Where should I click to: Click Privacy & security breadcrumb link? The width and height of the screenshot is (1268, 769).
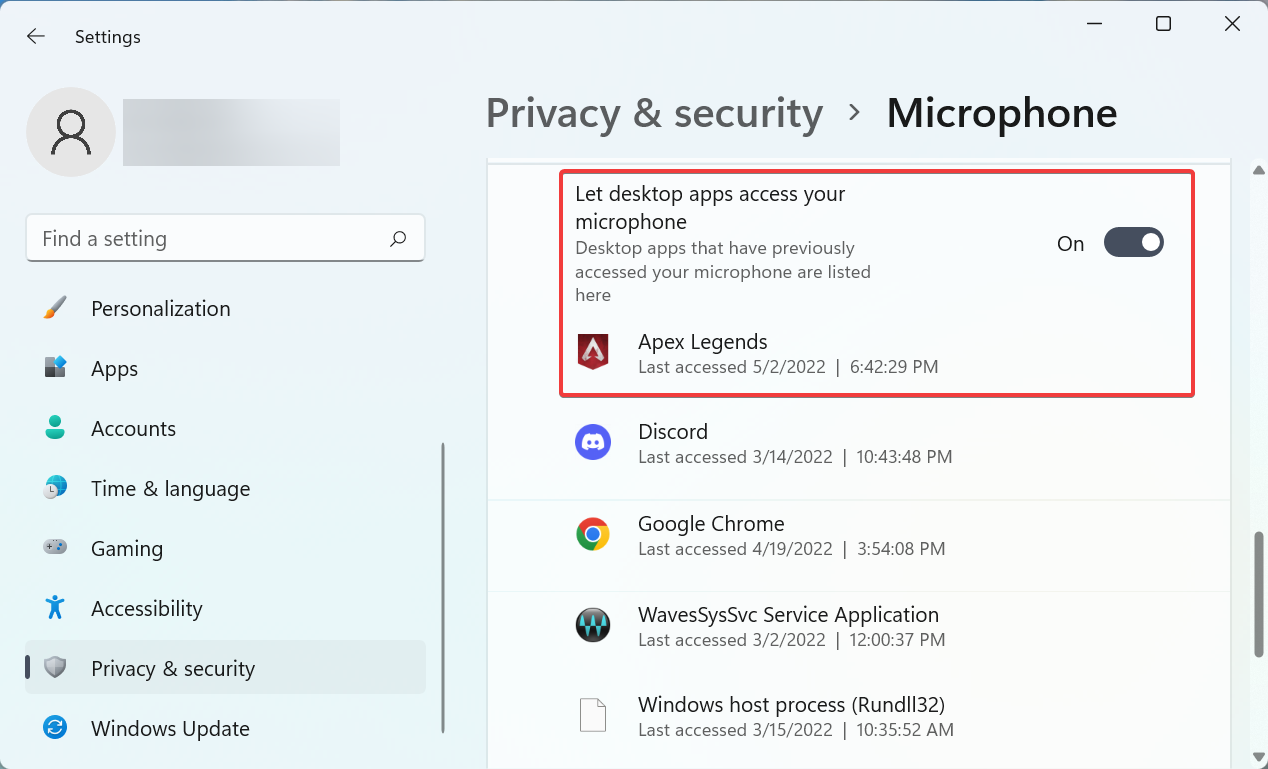tap(654, 113)
